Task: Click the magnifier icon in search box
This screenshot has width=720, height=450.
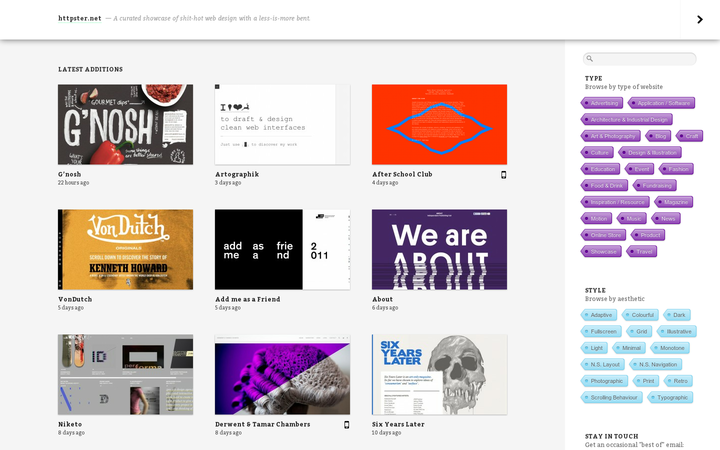Action: coord(590,58)
